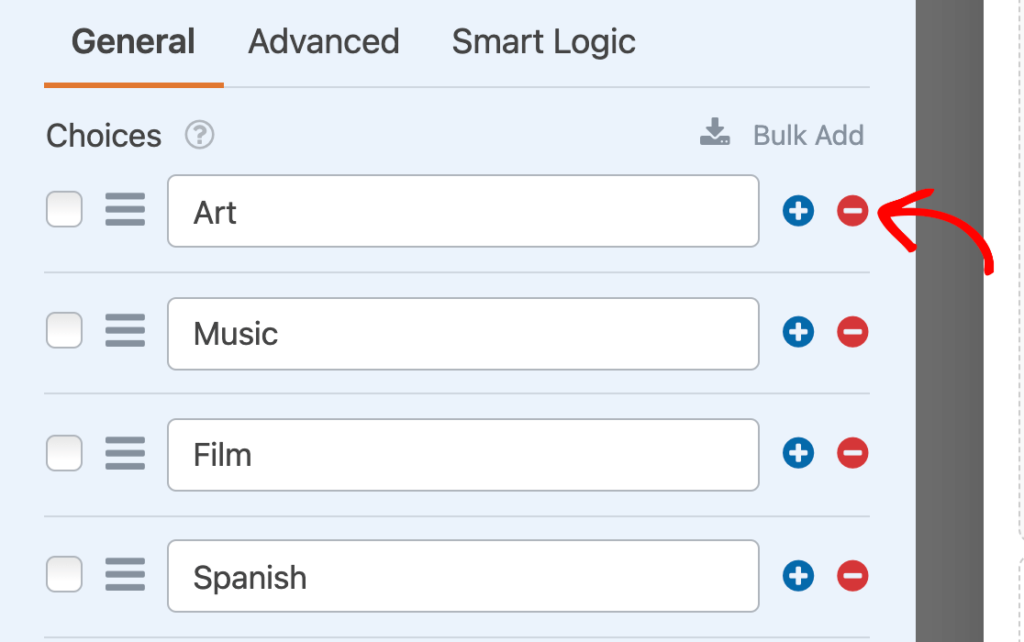Open the Choices help tooltip

(x=197, y=135)
